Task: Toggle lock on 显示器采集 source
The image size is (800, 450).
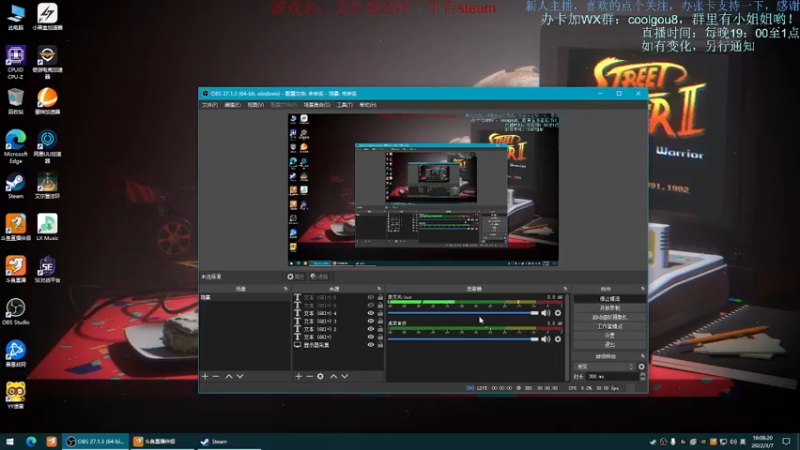Action: (380, 345)
